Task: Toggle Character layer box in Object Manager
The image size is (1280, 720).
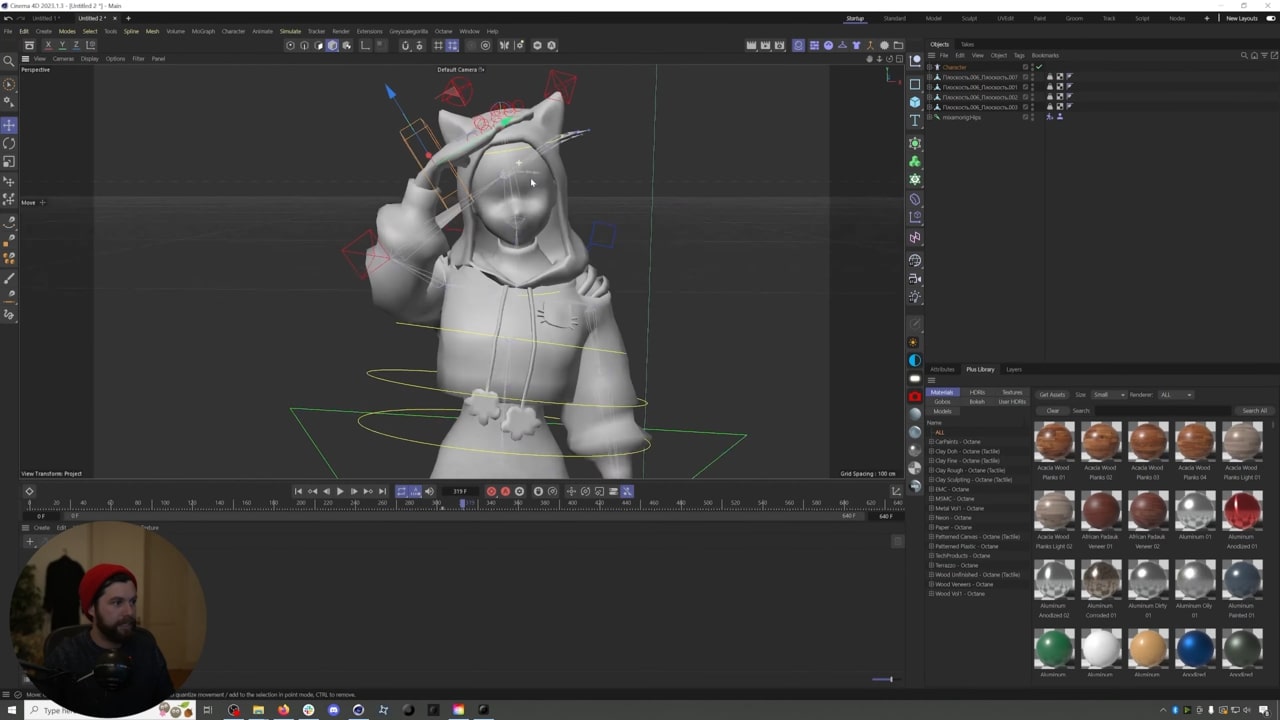Action: click(x=1025, y=67)
